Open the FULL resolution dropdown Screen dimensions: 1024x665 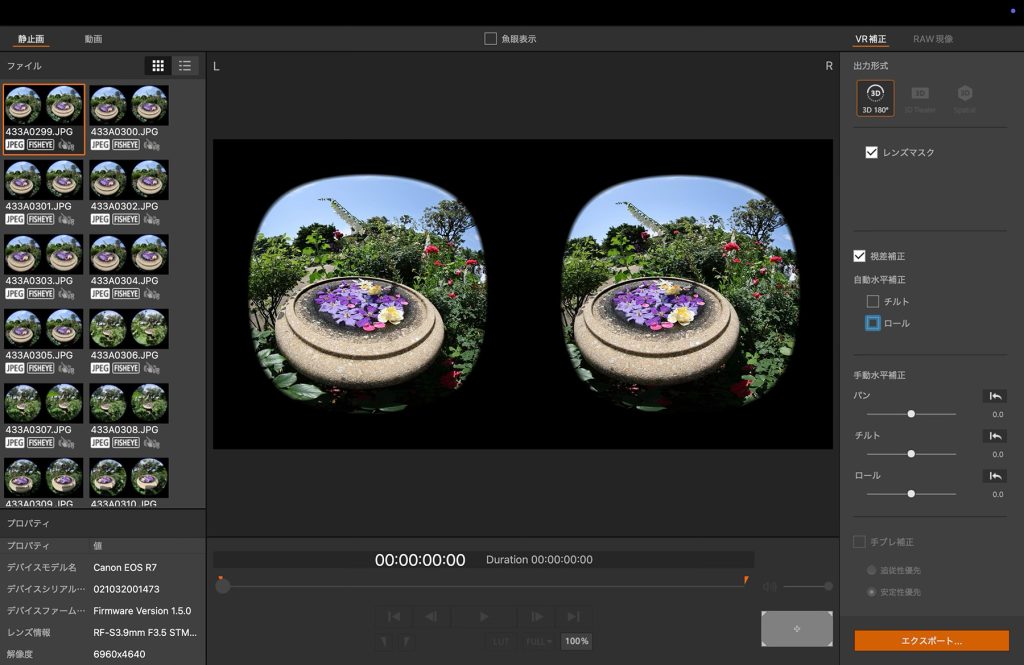click(x=539, y=641)
